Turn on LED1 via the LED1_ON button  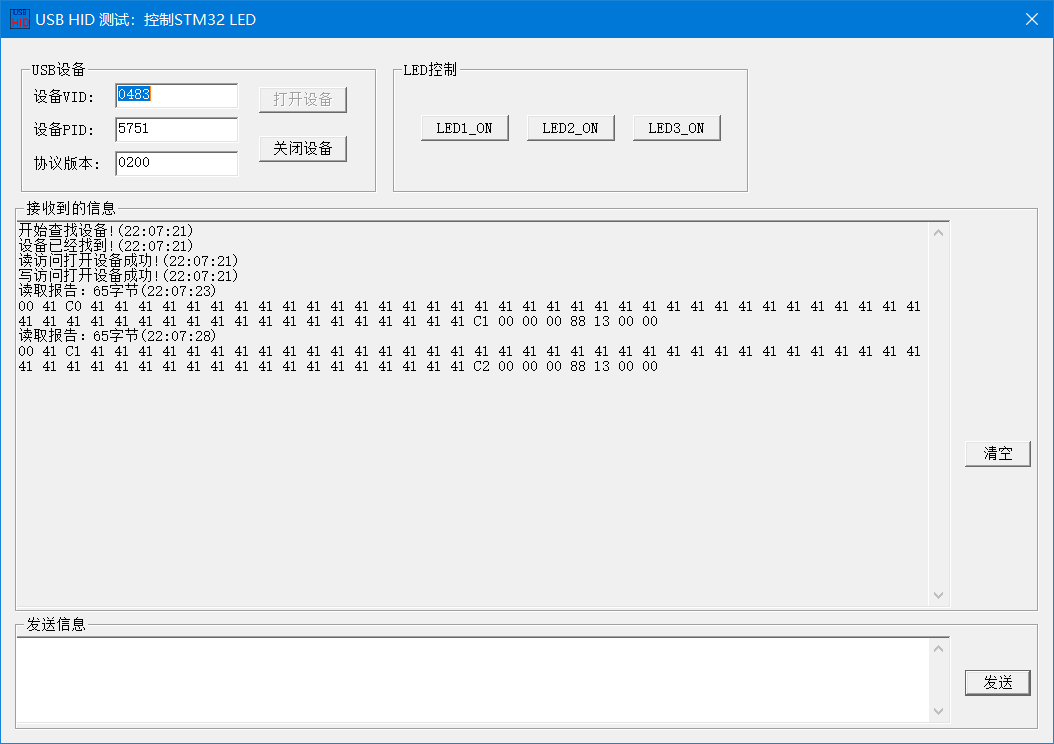[464, 127]
